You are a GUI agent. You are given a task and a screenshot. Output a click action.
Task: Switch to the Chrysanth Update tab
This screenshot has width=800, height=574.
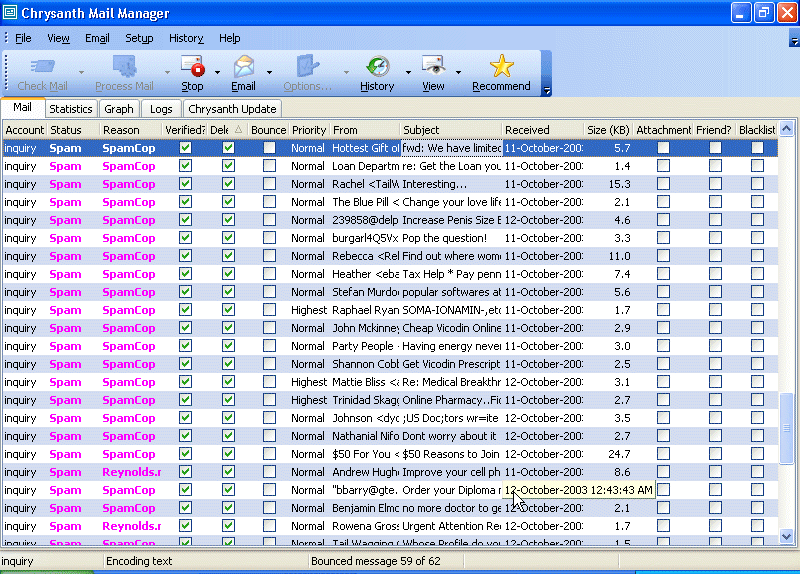(232, 109)
